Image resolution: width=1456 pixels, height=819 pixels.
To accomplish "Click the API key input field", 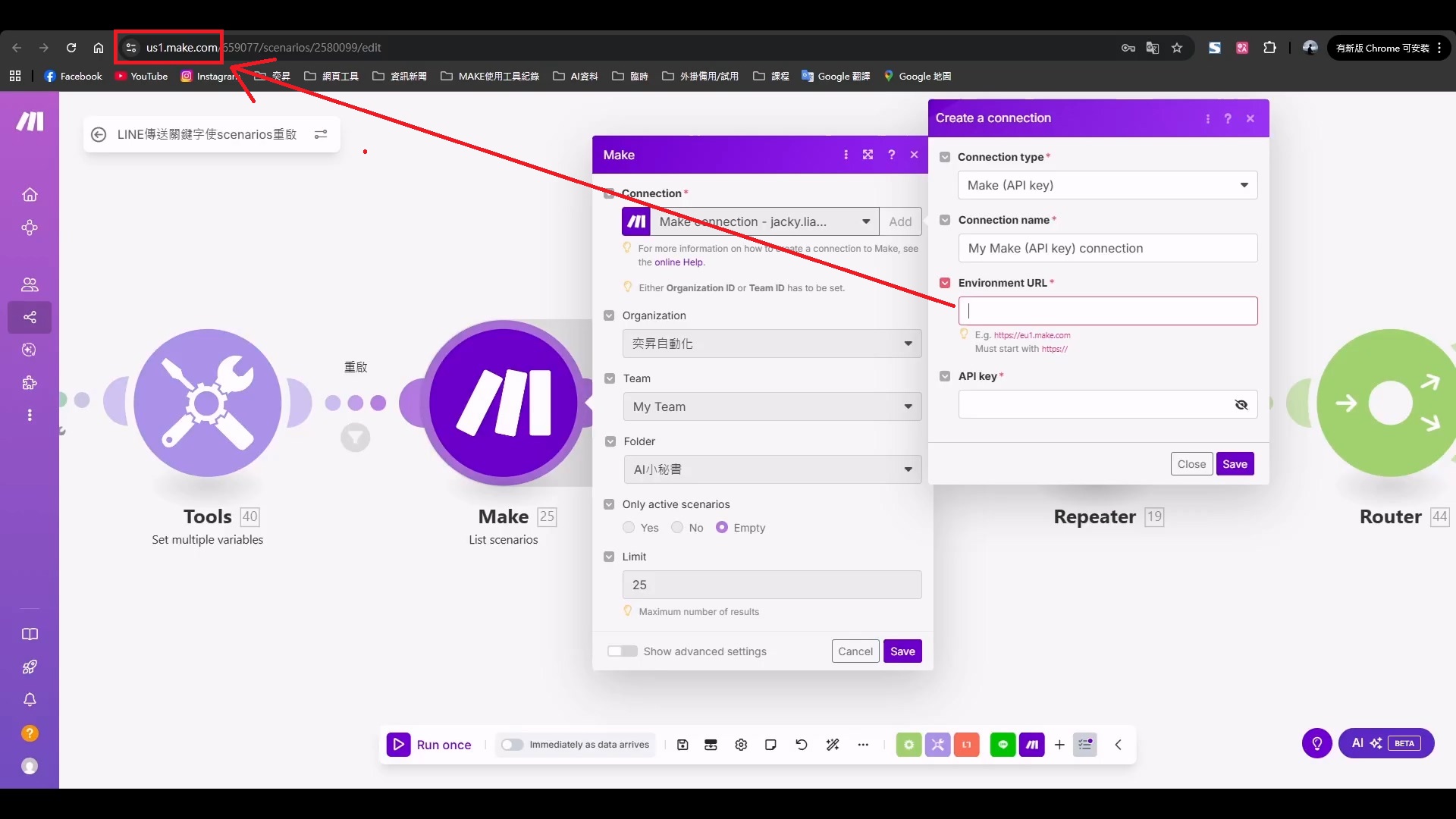I will coord(1108,404).
